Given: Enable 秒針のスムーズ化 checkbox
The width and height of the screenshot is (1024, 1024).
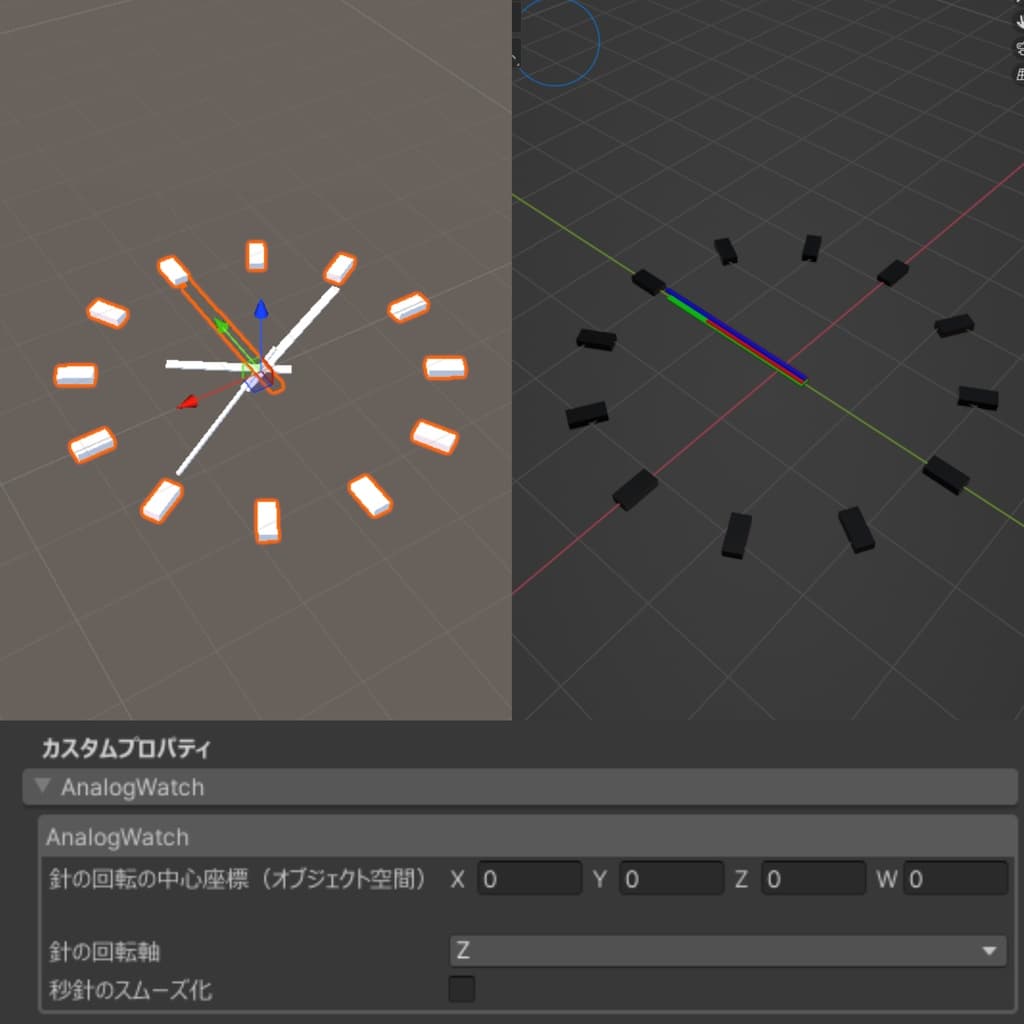Looking at the screenshot, I should 462,989.
